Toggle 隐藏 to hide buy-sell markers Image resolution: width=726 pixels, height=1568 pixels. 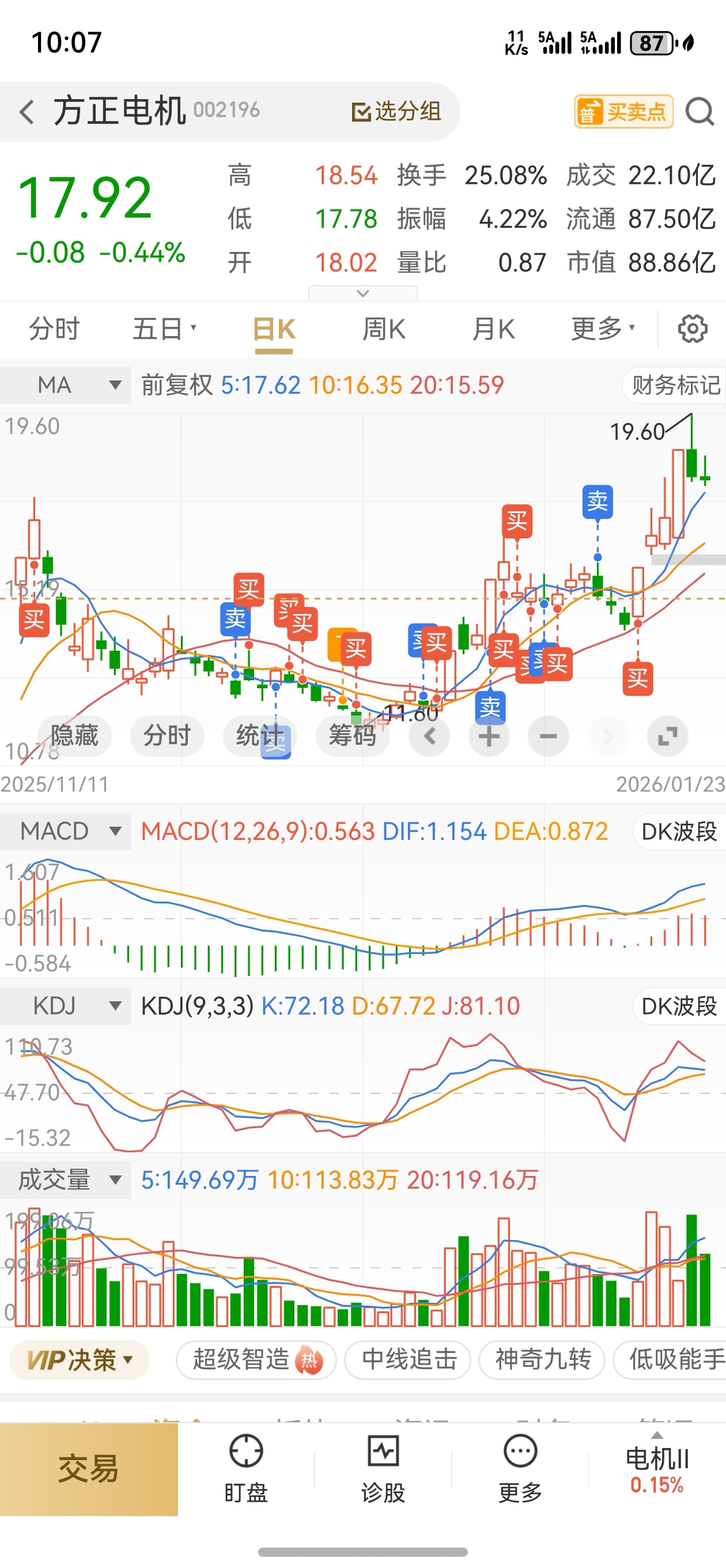(x=74, y=736)
